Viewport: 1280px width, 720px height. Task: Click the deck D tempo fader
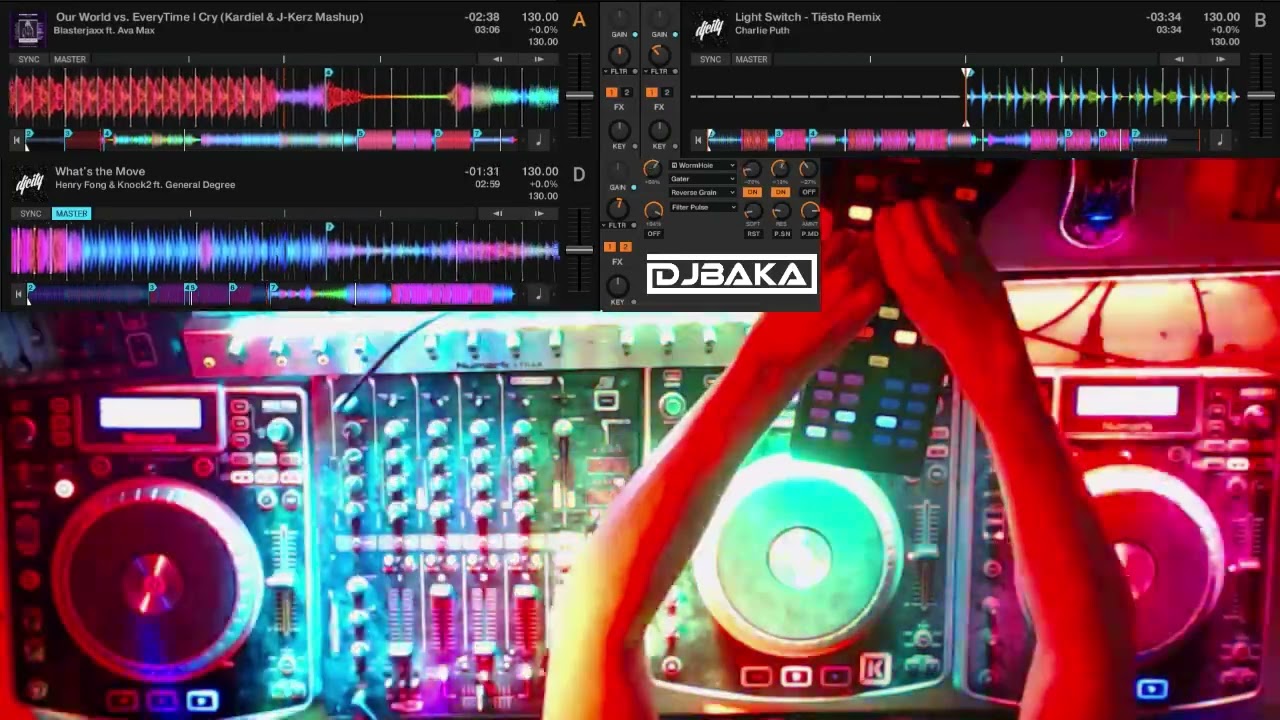pyautogui.click(x=579, y=250)
